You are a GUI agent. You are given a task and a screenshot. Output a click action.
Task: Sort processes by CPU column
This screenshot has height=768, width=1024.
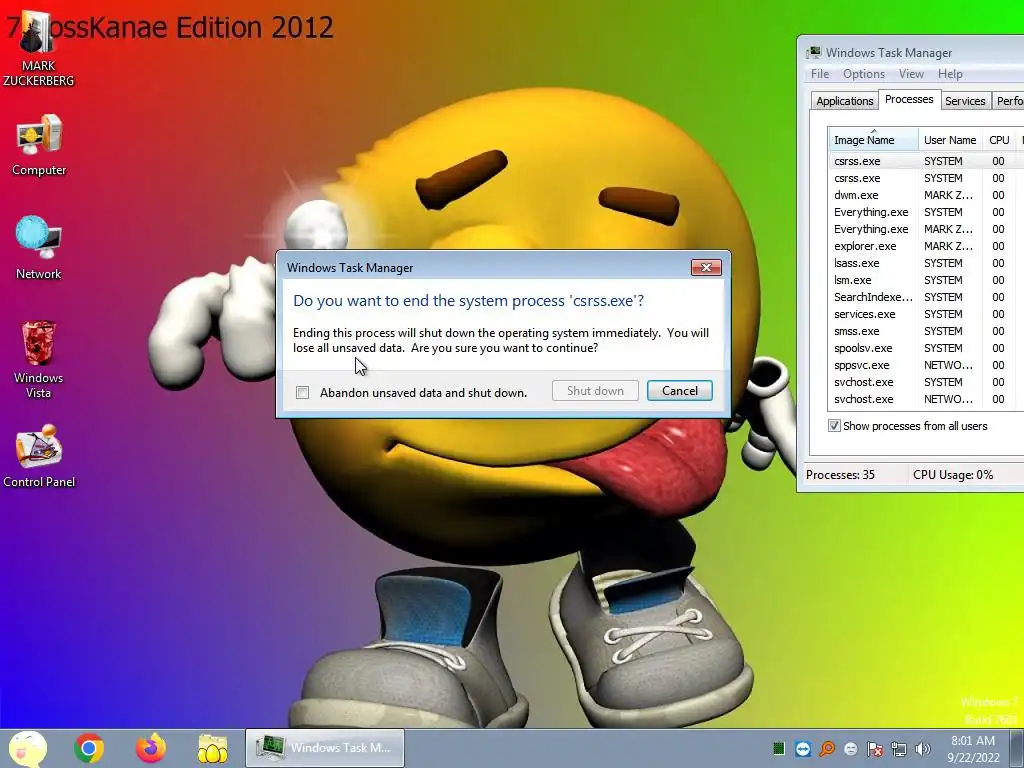(999, 140)
